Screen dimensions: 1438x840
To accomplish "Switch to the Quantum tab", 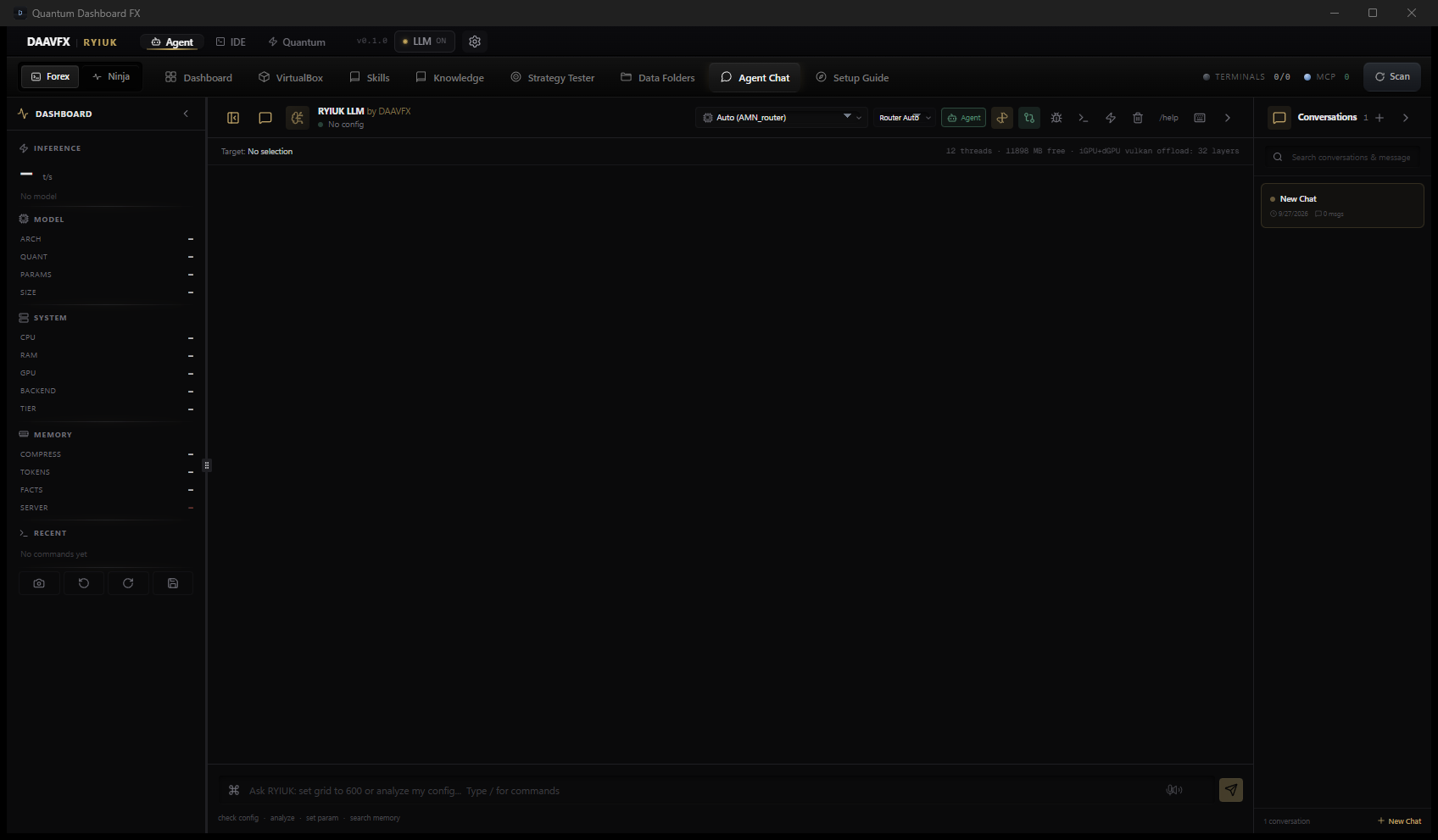I will (x=297, y=42).
